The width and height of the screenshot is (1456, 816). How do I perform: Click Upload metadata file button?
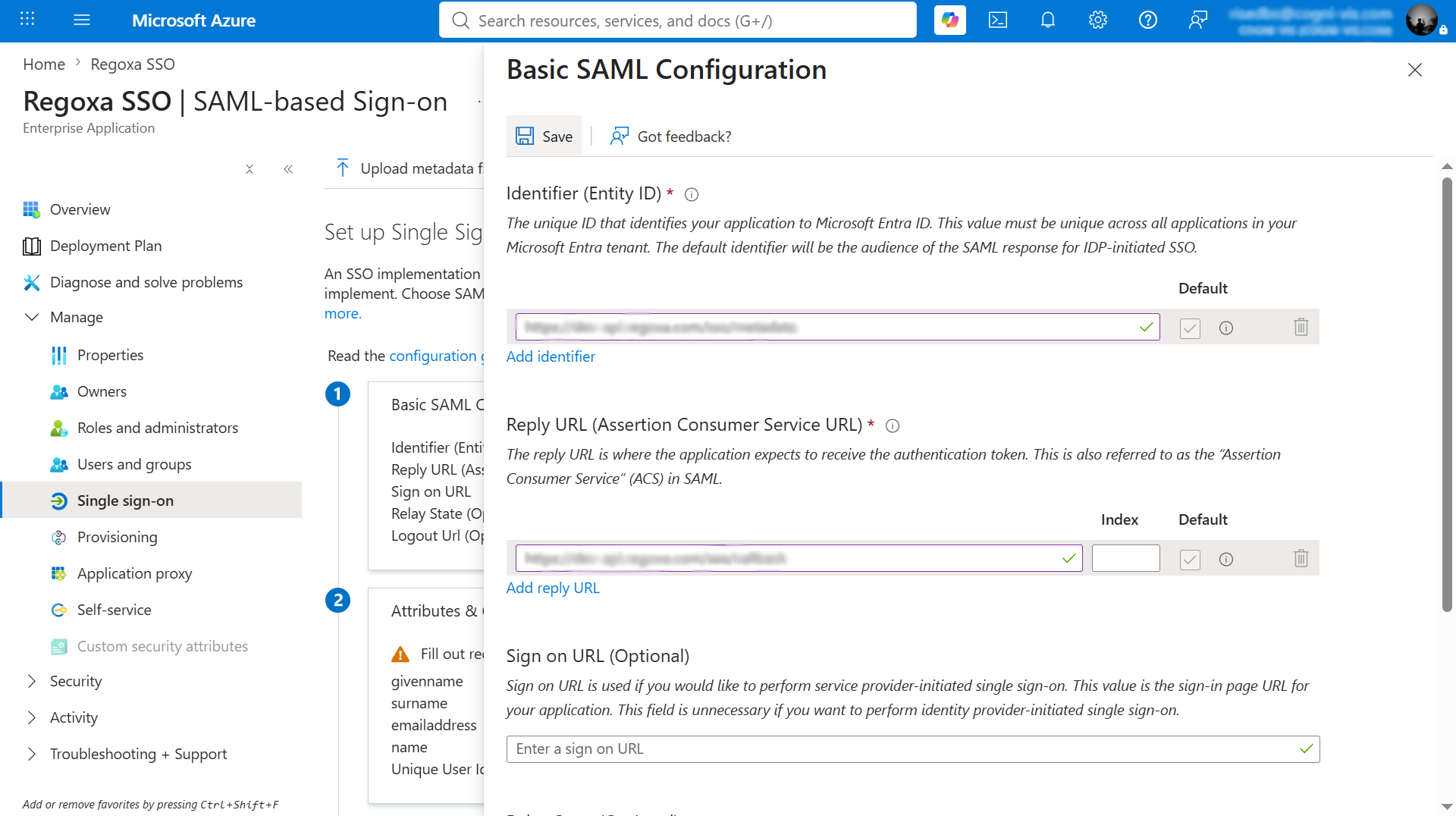click(x=409, y=168)
